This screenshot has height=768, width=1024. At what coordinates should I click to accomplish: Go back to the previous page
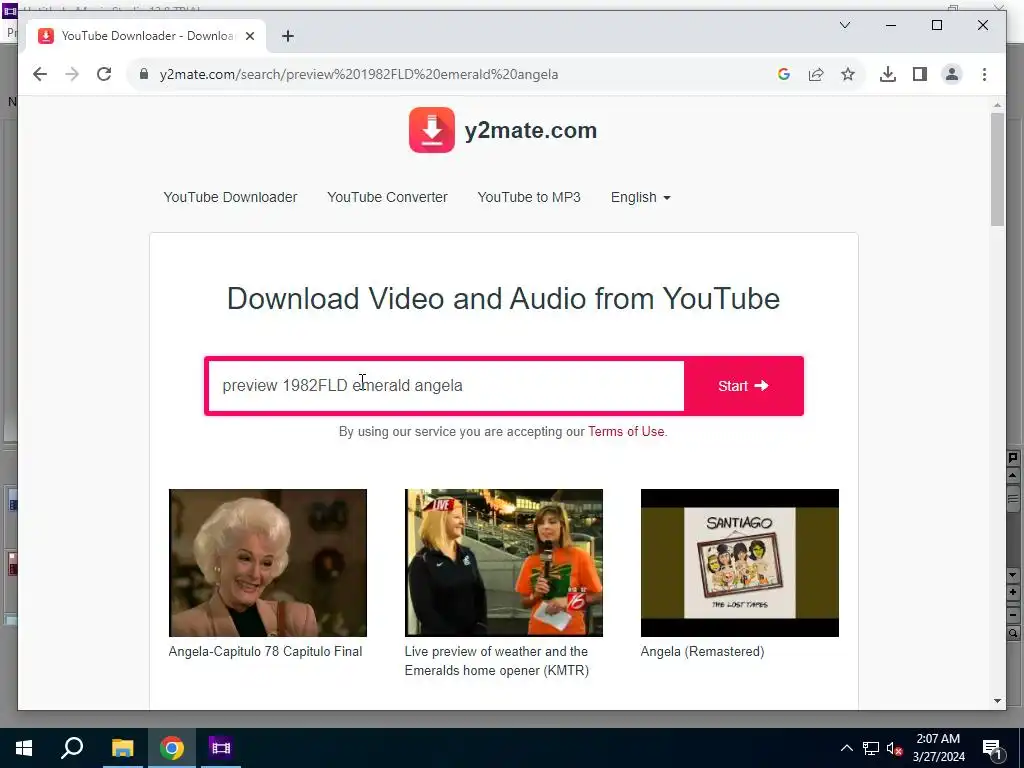[40, 74]
